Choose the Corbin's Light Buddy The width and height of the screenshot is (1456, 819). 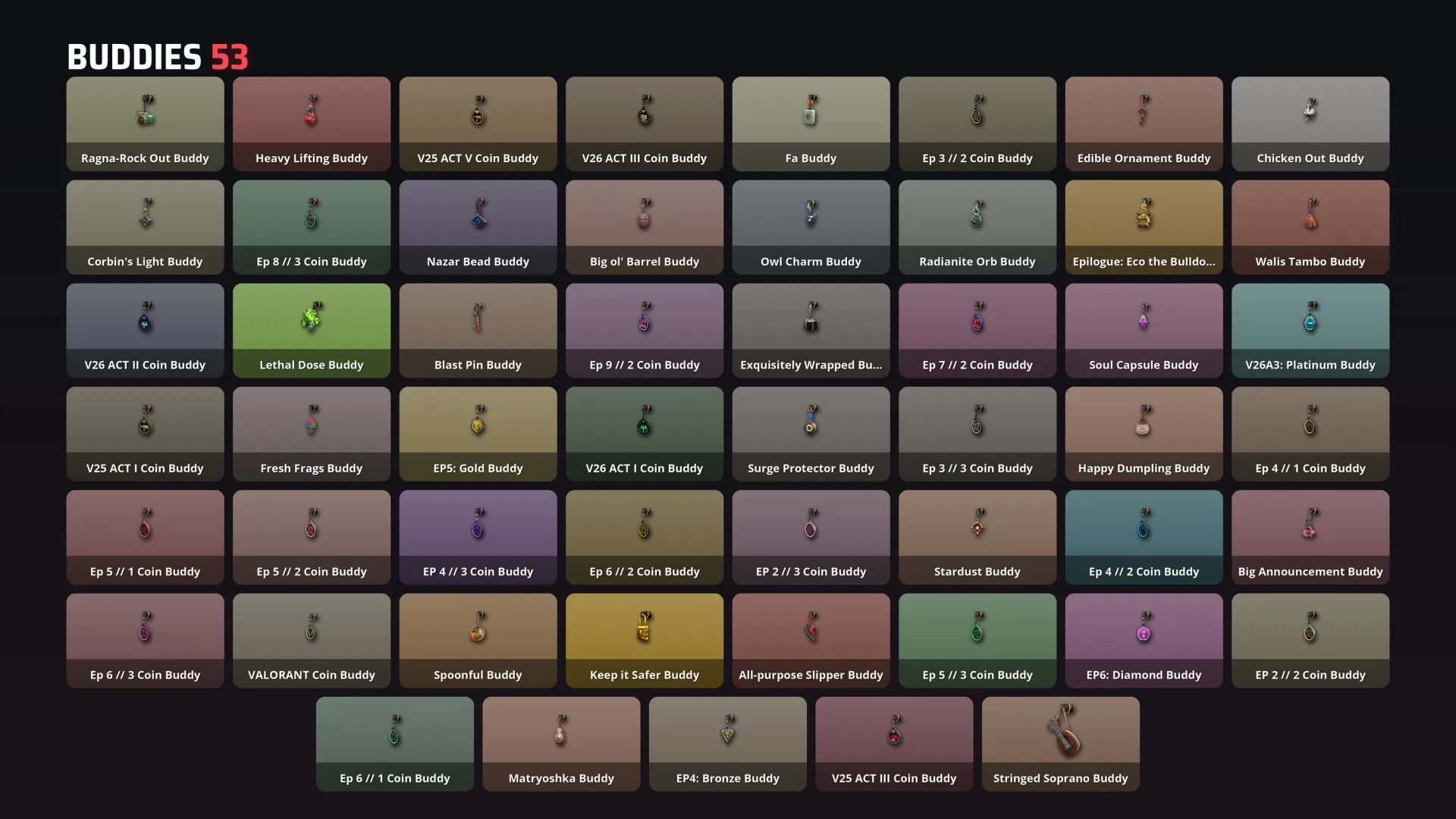pyautogui.click(x=145, y=227)
